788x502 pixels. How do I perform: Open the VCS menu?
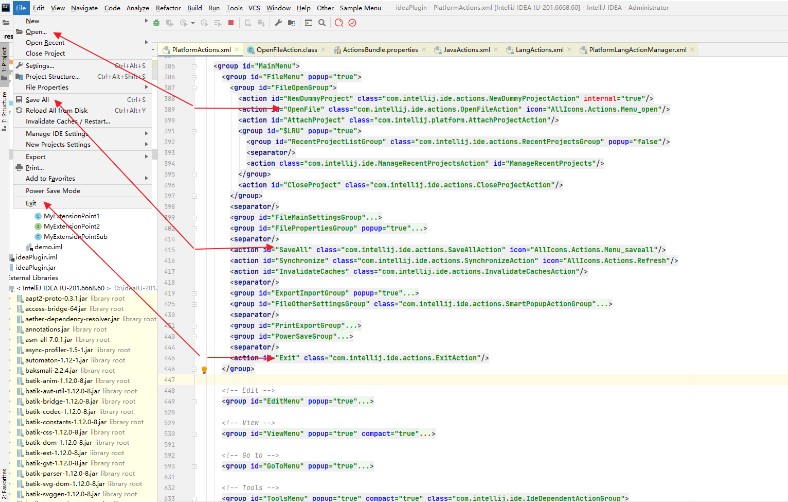click(254, 8)
